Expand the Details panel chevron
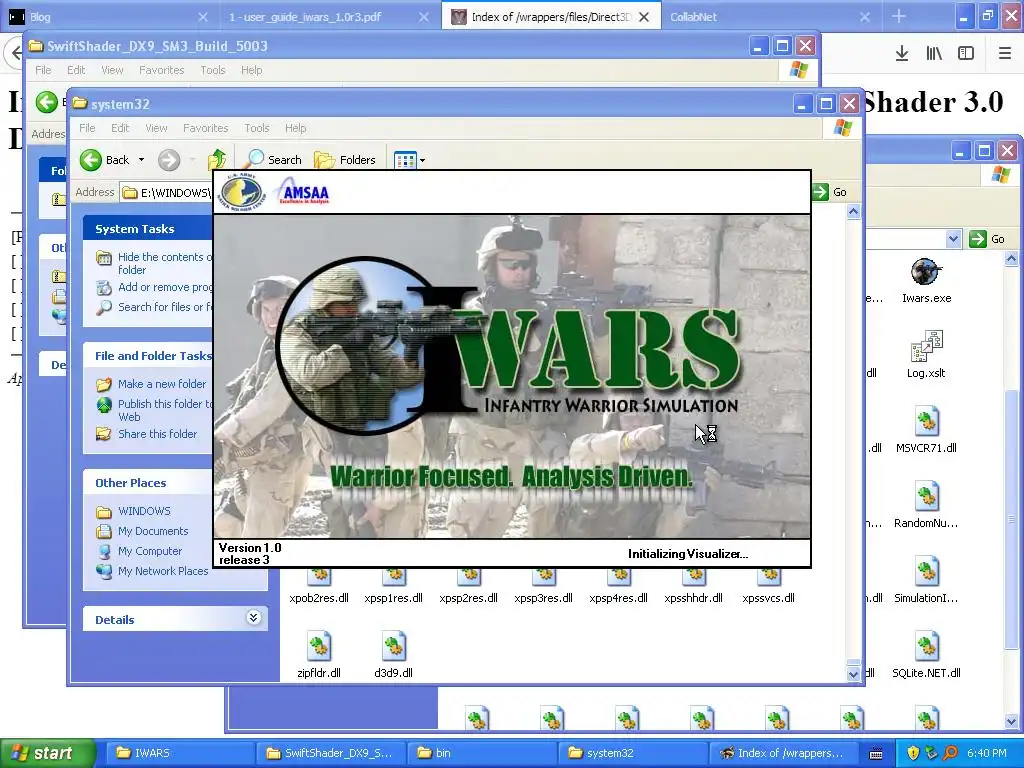 coord(254,618)
